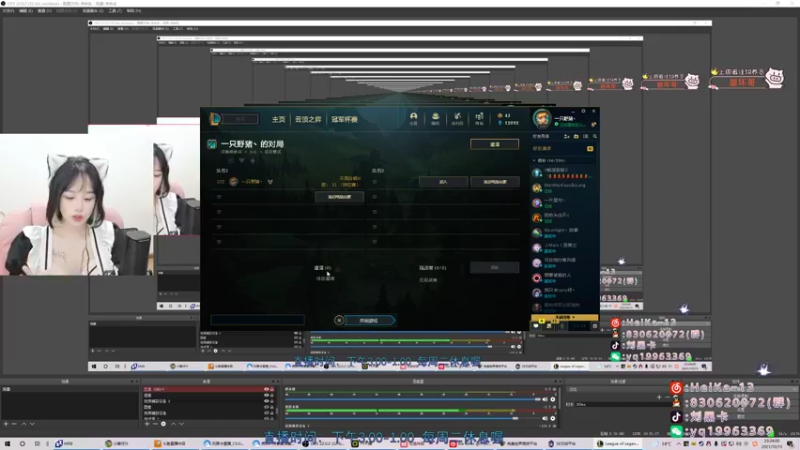The image size is (800, 450).
Task: Click the new folder icon in friends list
Action: (576, 136)
